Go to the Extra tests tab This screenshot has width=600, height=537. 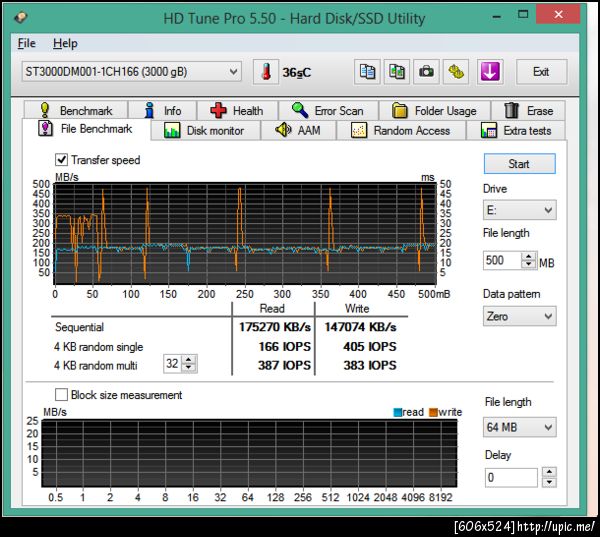pos(516,131)
